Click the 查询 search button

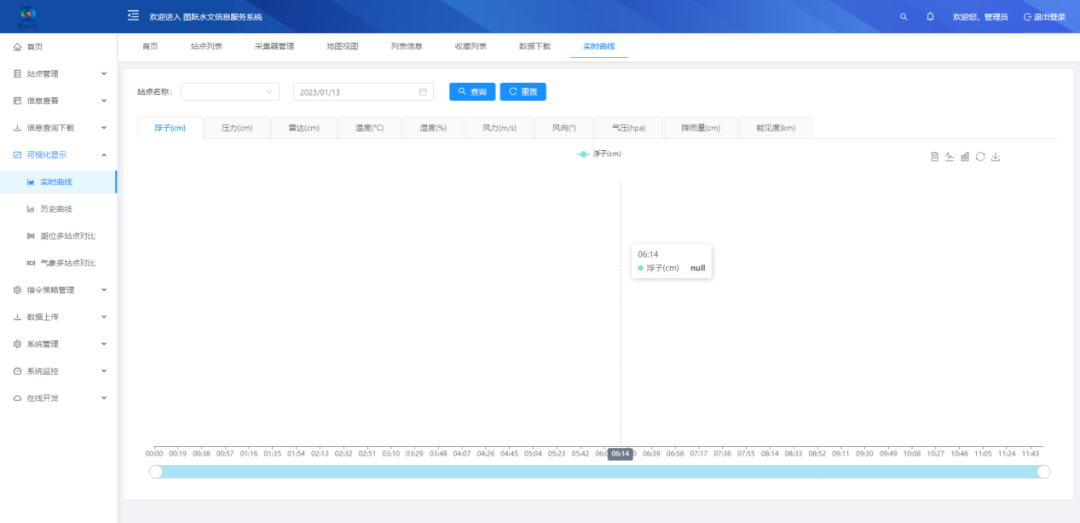point(472,92)
